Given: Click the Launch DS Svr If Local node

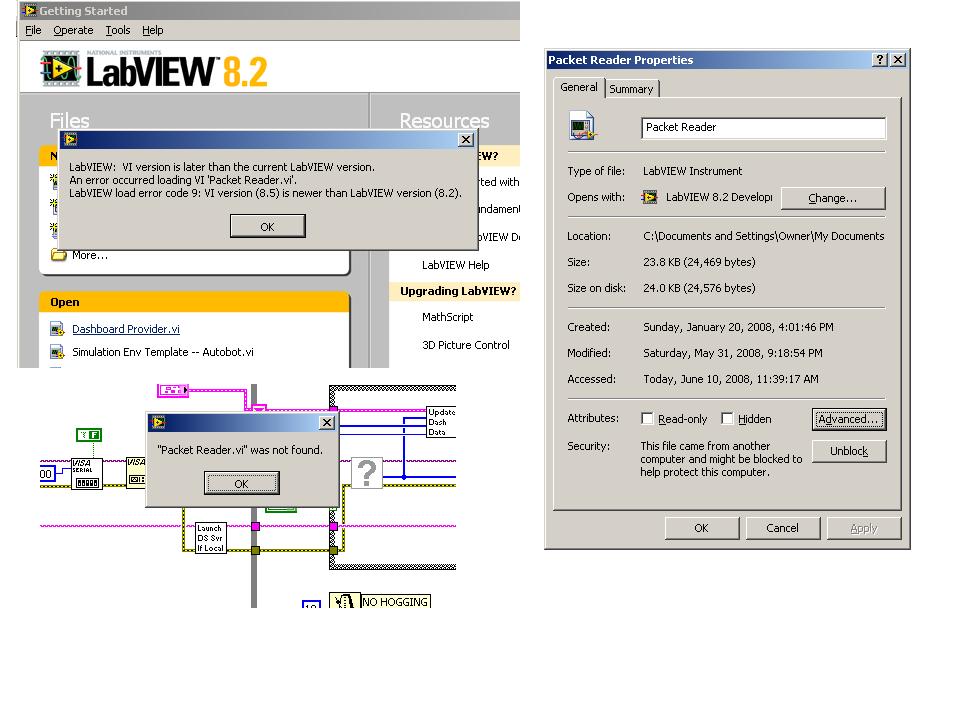Looking at the screenshot, I should (x=210, y=538).
